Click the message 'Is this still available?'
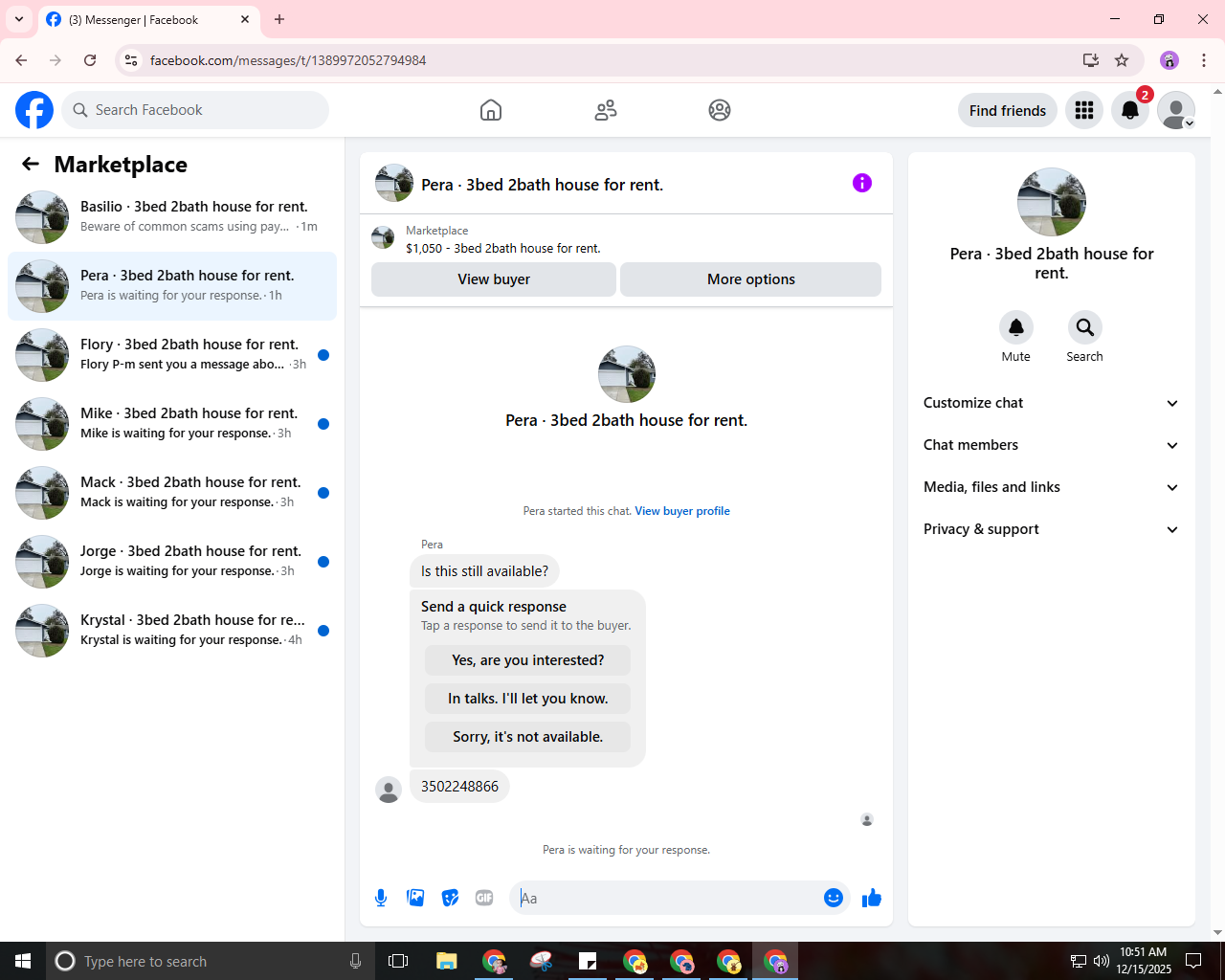 [484, 571]
